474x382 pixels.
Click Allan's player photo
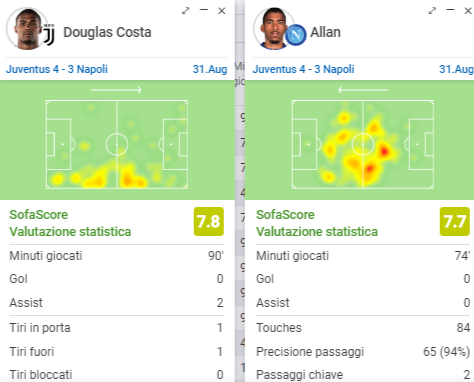click(x=274, y=29)
